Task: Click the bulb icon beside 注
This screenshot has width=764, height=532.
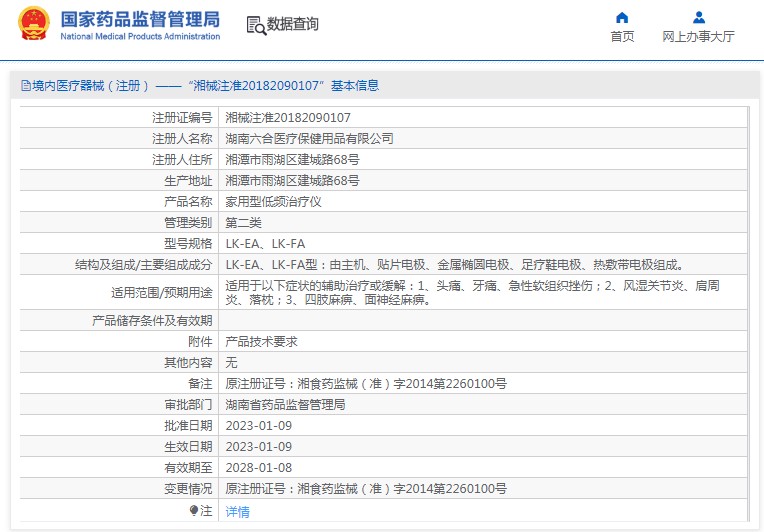Action: (194, 510)
